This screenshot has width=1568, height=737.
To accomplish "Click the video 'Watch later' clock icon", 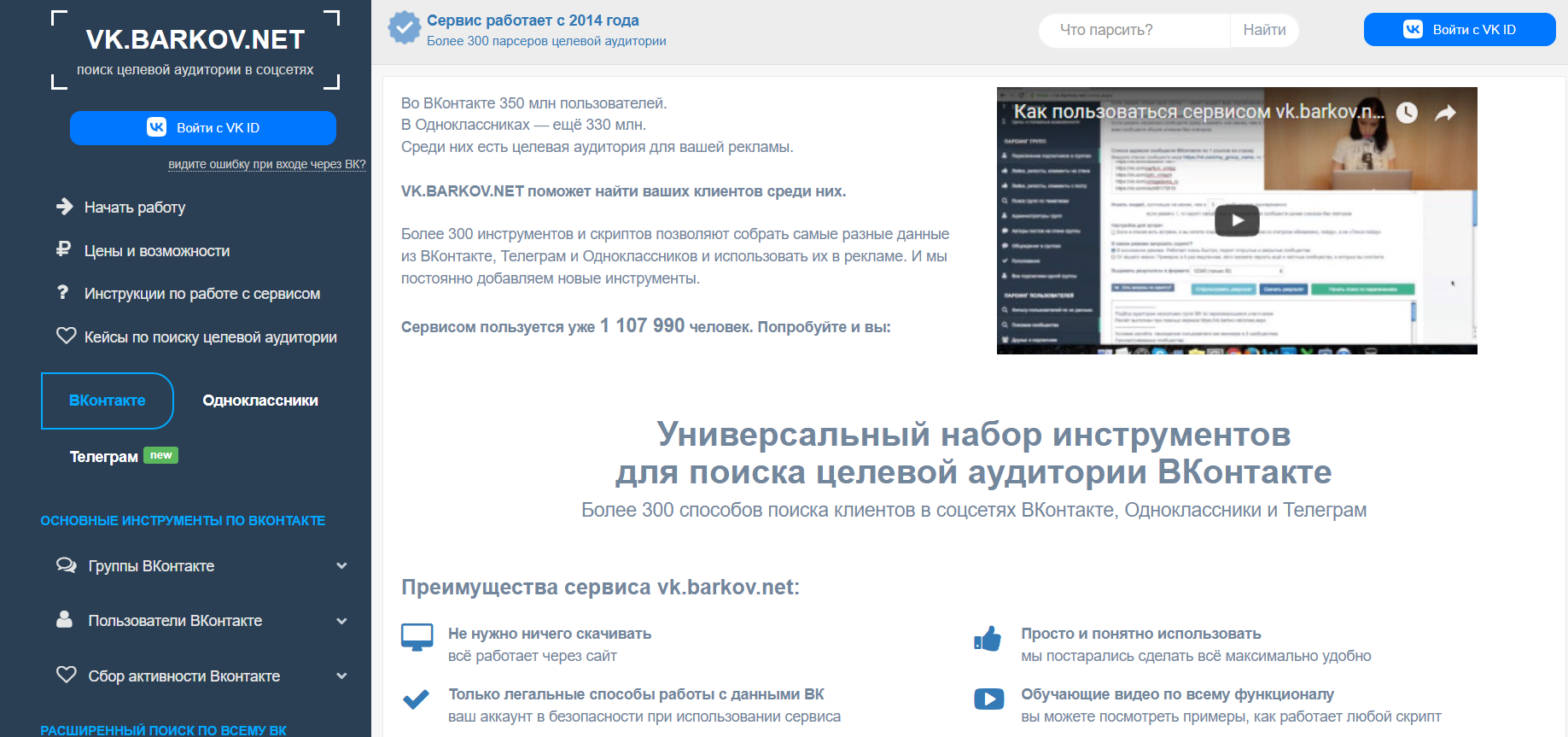I will 1407,112.
